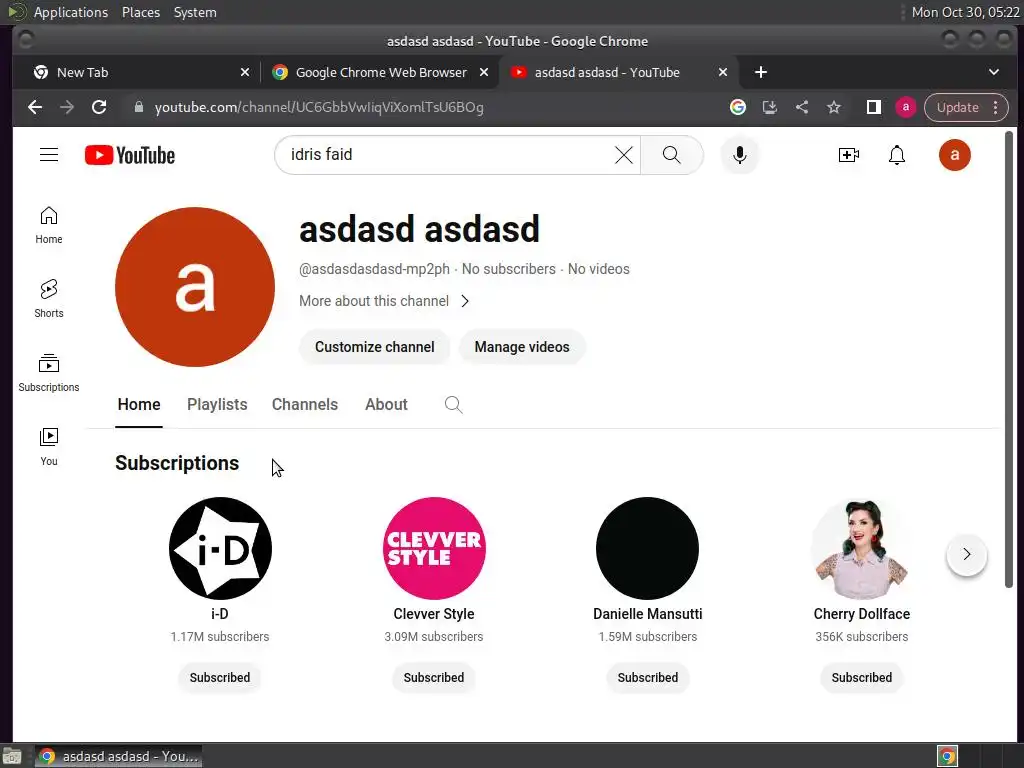The height and width of the screenshot is (768, 1024).
Task: Bookmark this page with the star
Action: coord(834,107)
